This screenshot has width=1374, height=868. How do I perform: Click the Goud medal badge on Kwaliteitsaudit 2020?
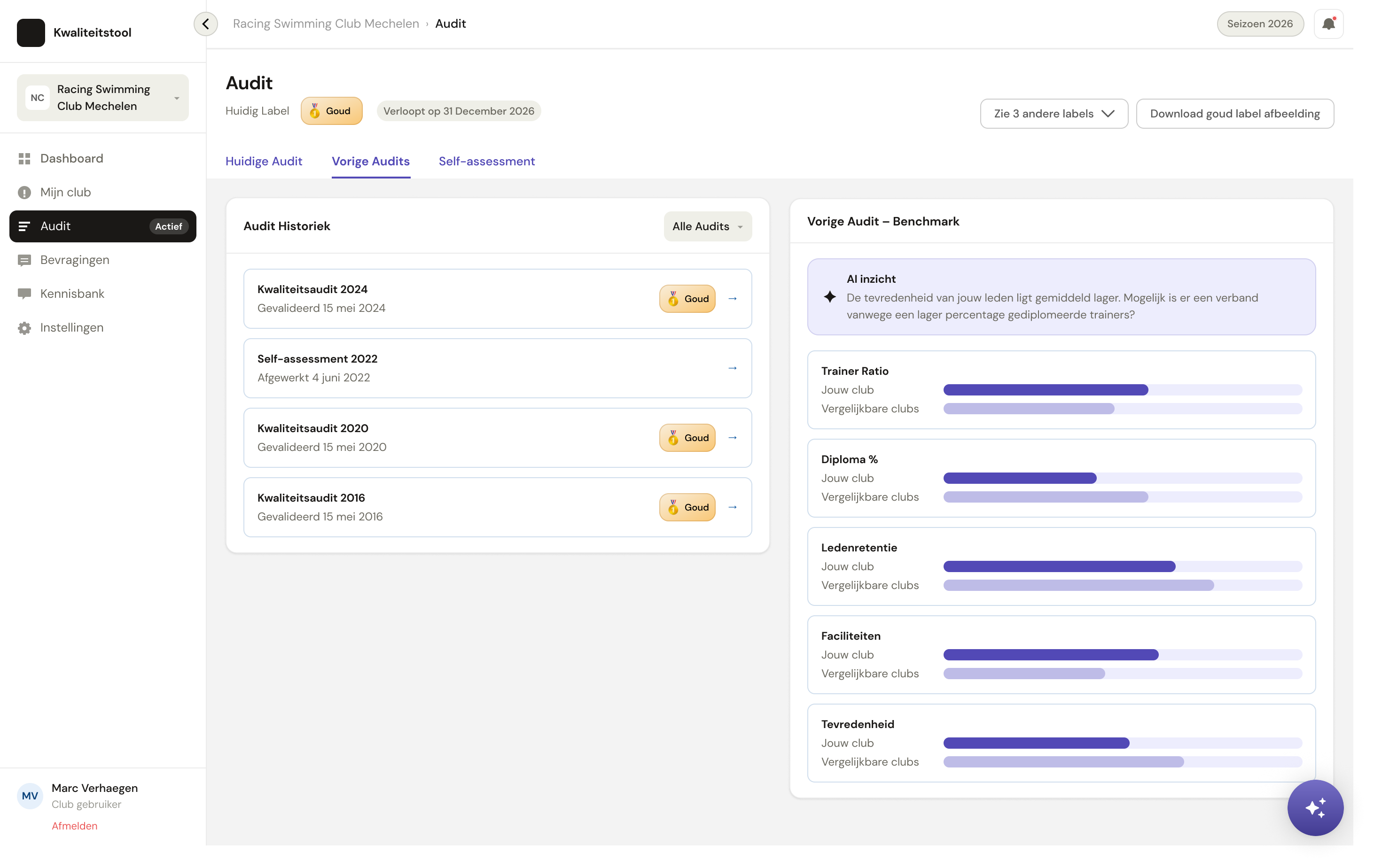click(x=687, y=437)
